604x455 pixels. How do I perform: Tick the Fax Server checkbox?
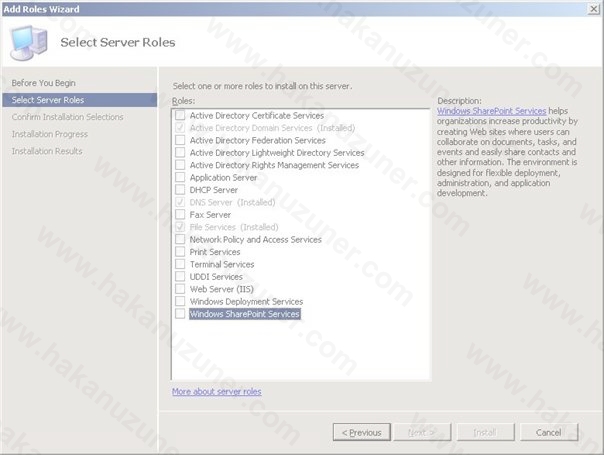[x=180, y=214]
